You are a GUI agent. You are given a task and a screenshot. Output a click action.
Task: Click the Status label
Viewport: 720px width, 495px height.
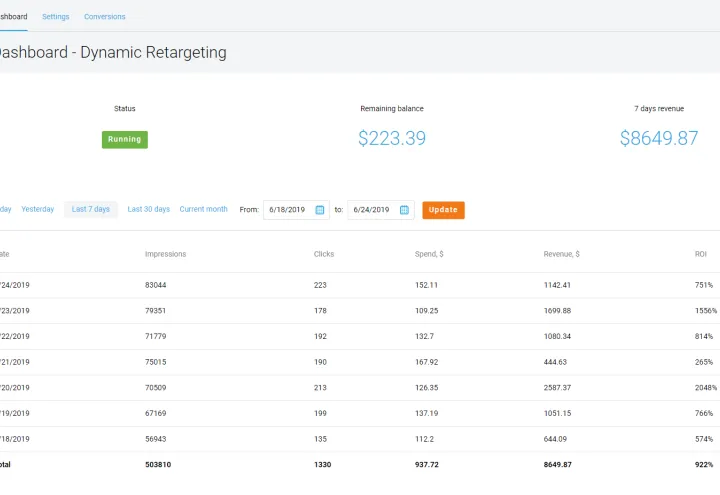click(x=124, y=108)
